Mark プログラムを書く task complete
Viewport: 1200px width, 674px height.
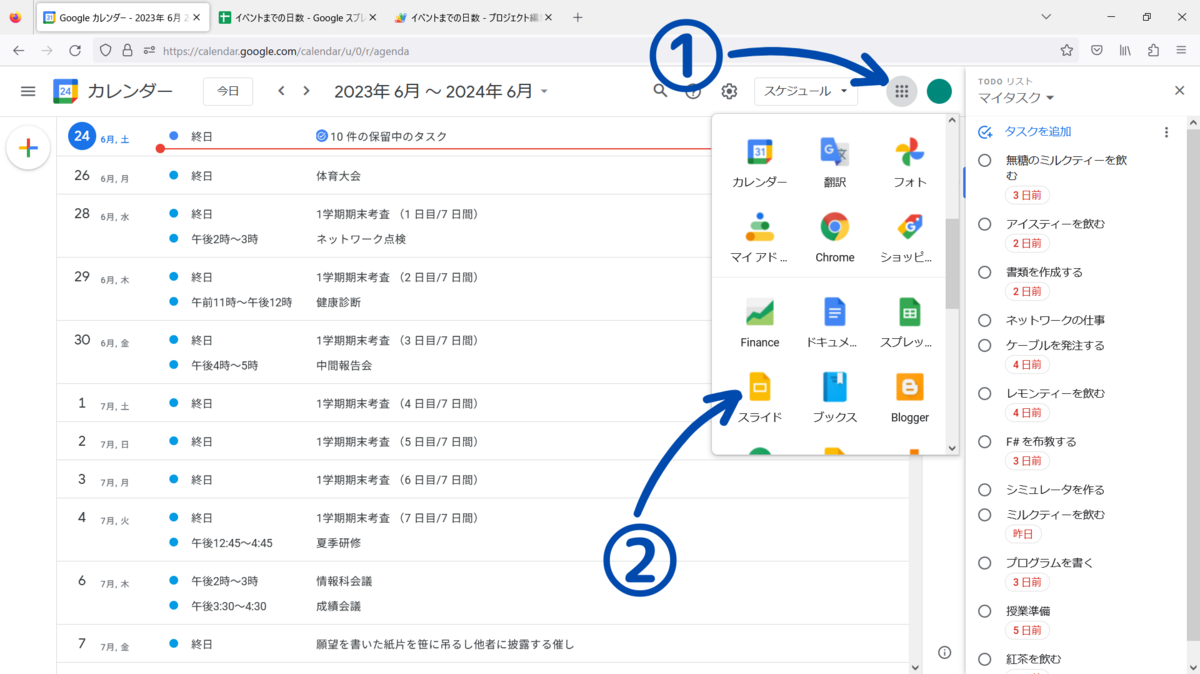click(x=985, y=563)
